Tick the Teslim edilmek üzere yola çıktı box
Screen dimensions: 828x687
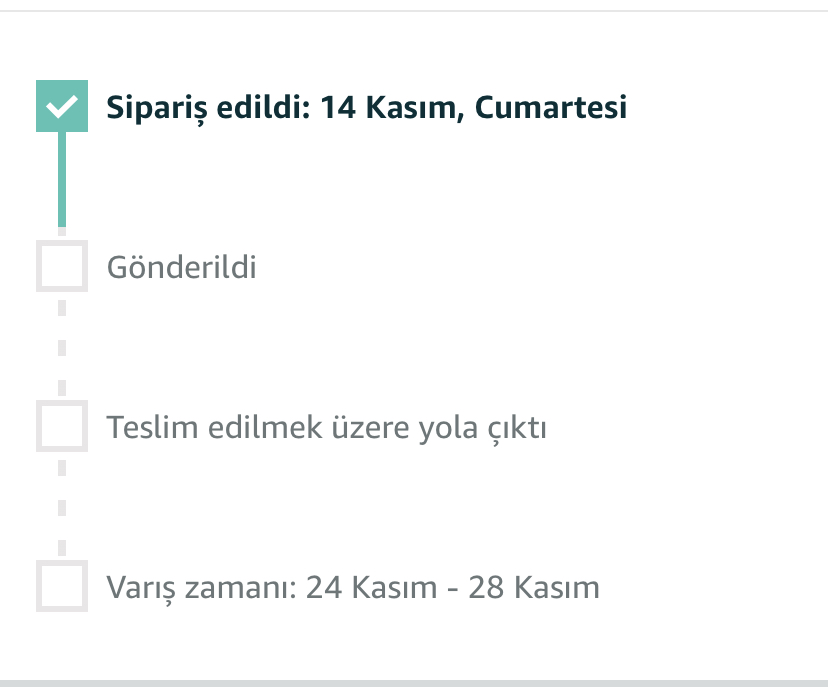(62, 426)
